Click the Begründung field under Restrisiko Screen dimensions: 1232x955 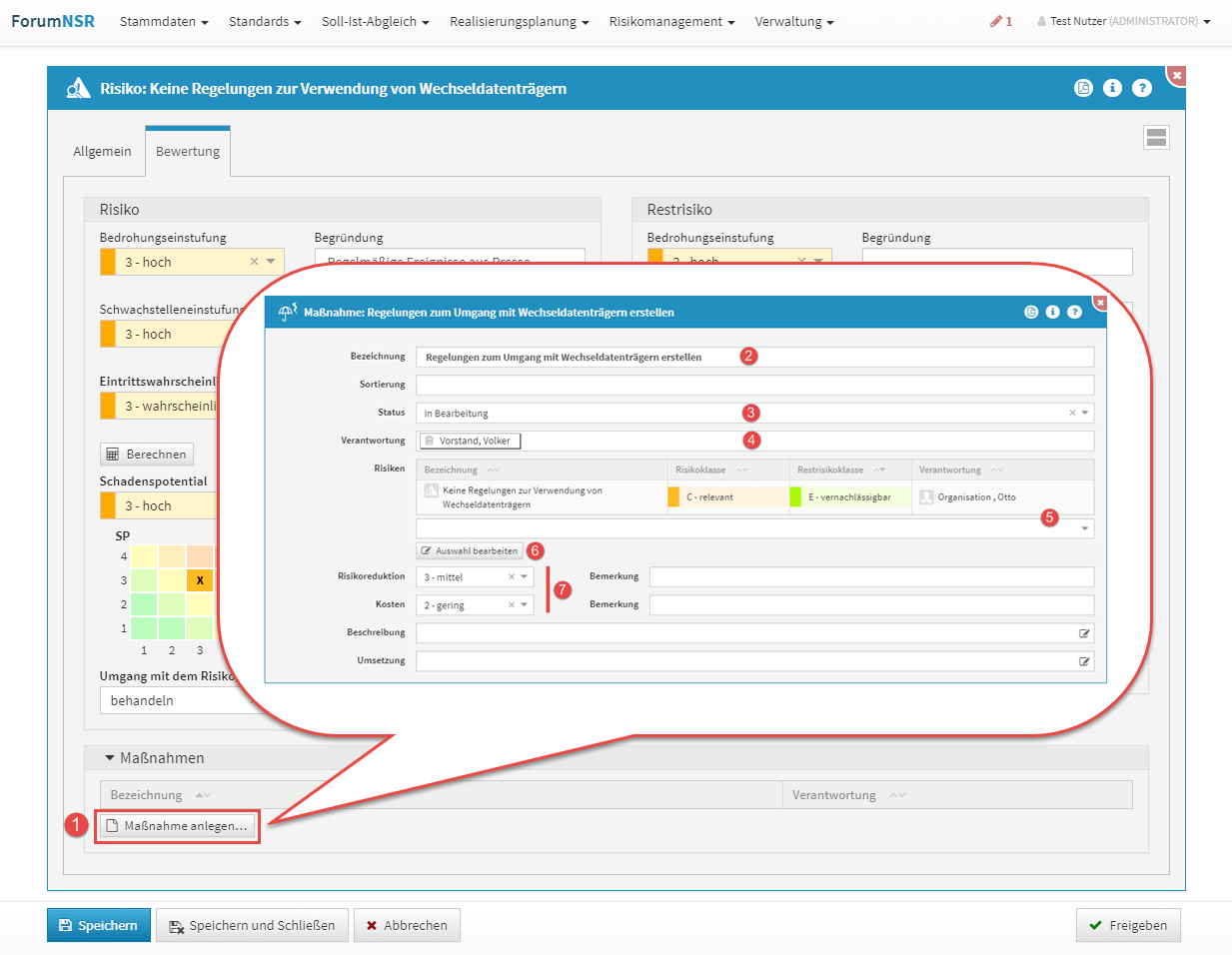pos(996,262)
